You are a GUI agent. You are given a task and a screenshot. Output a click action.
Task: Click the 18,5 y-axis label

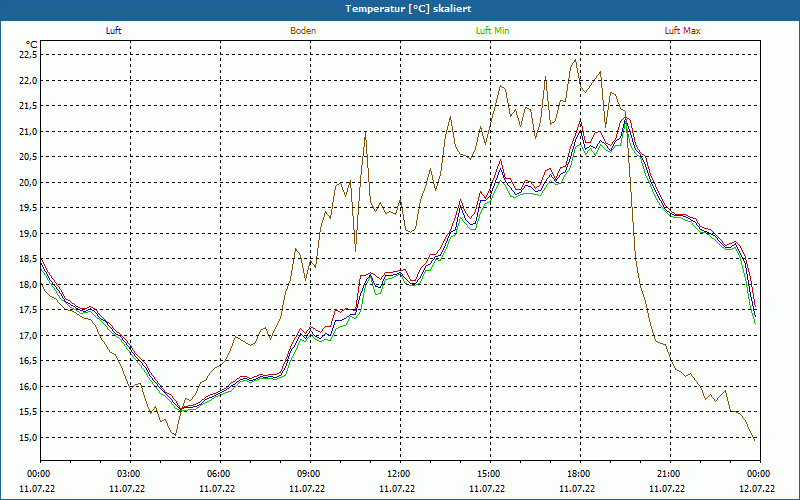(29, 259)
